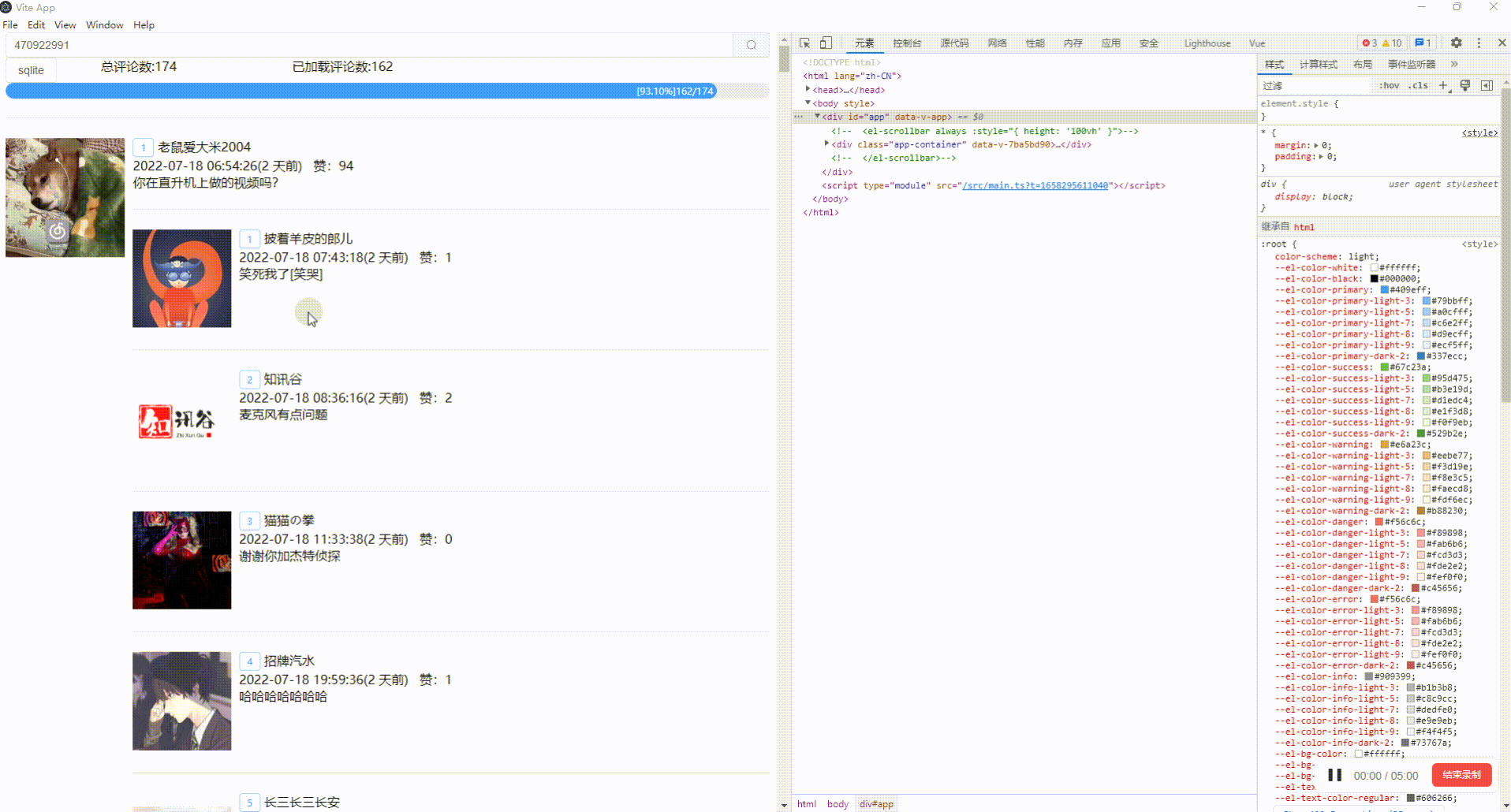The width and height of the screenshot is (1511, 812).
Task: Click the avatar of 披着羊皮的郎儿
Action: (x=181, y=278)
